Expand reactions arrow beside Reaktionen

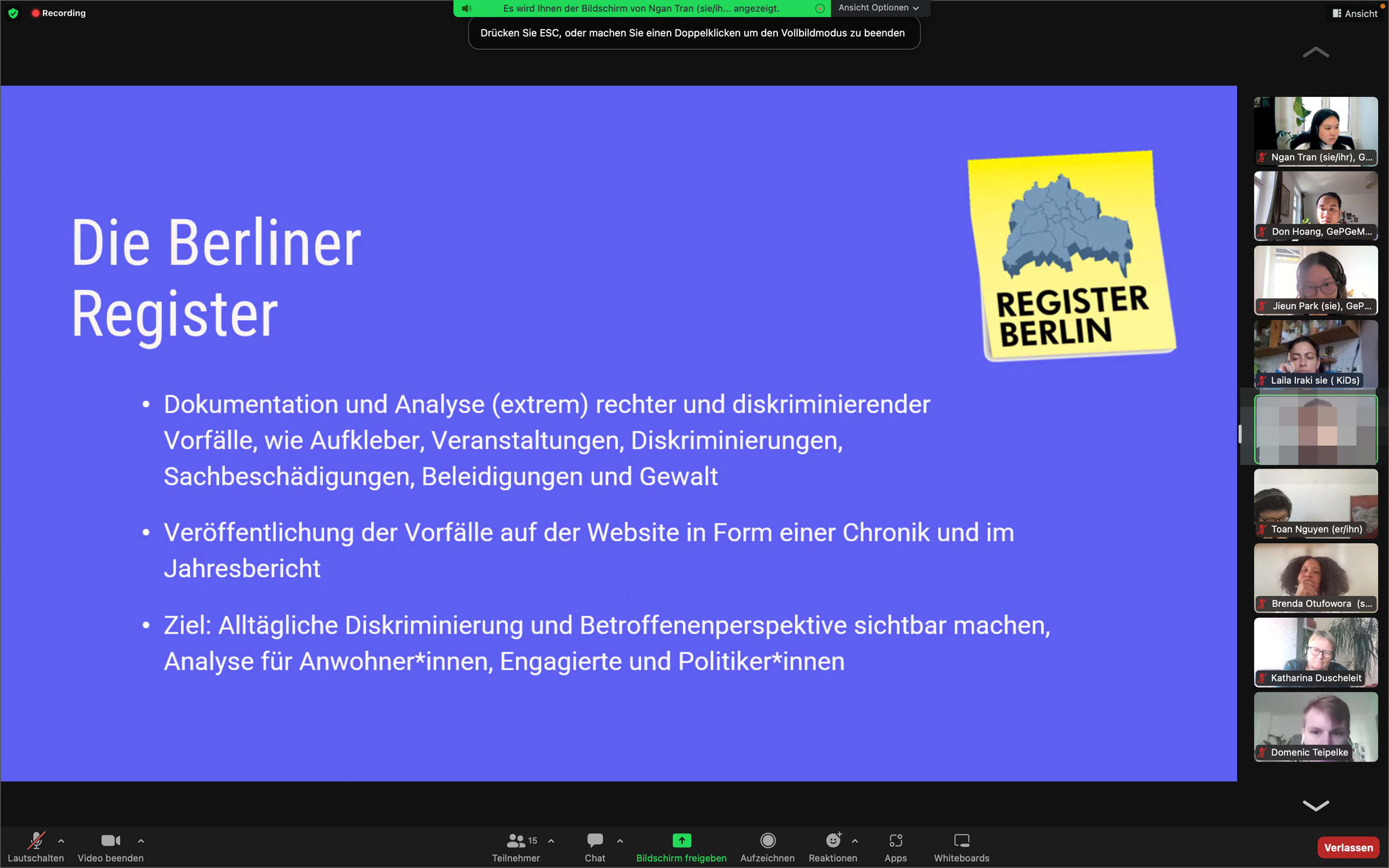pyautogui.click(x=855, y=841)
